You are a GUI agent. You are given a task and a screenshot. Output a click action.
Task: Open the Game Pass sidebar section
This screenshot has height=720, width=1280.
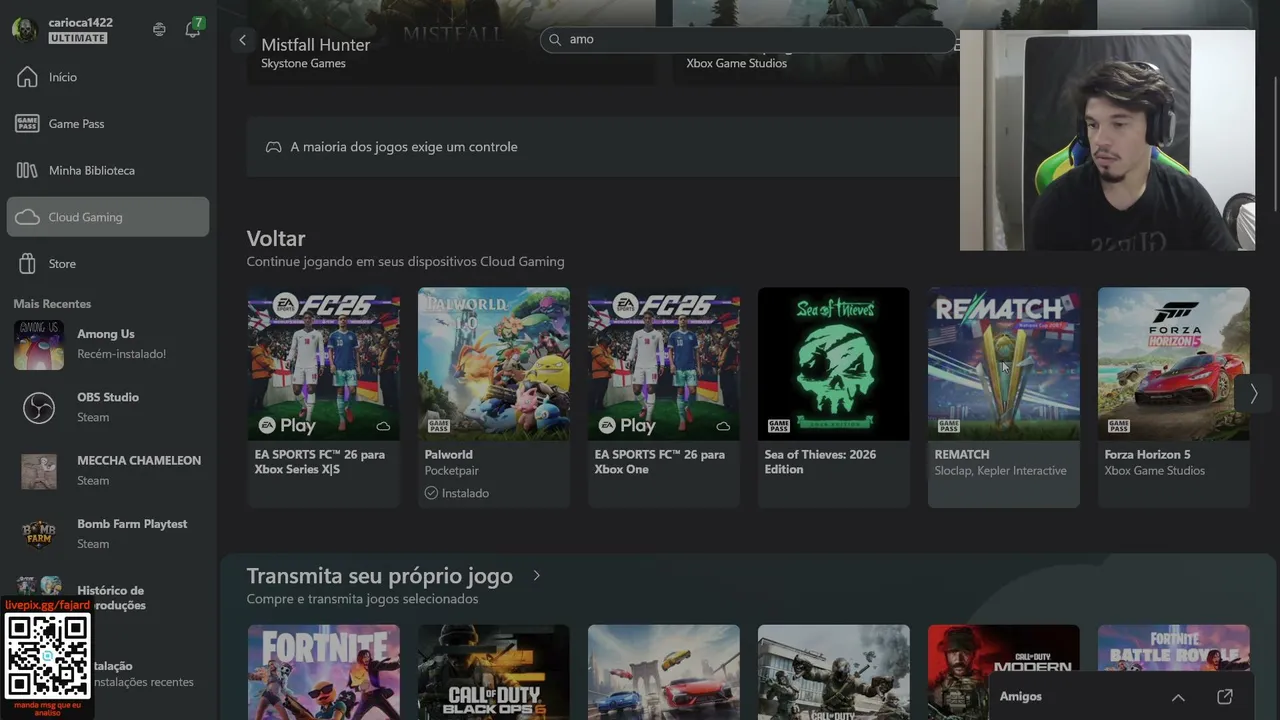(x=108, y=124)
